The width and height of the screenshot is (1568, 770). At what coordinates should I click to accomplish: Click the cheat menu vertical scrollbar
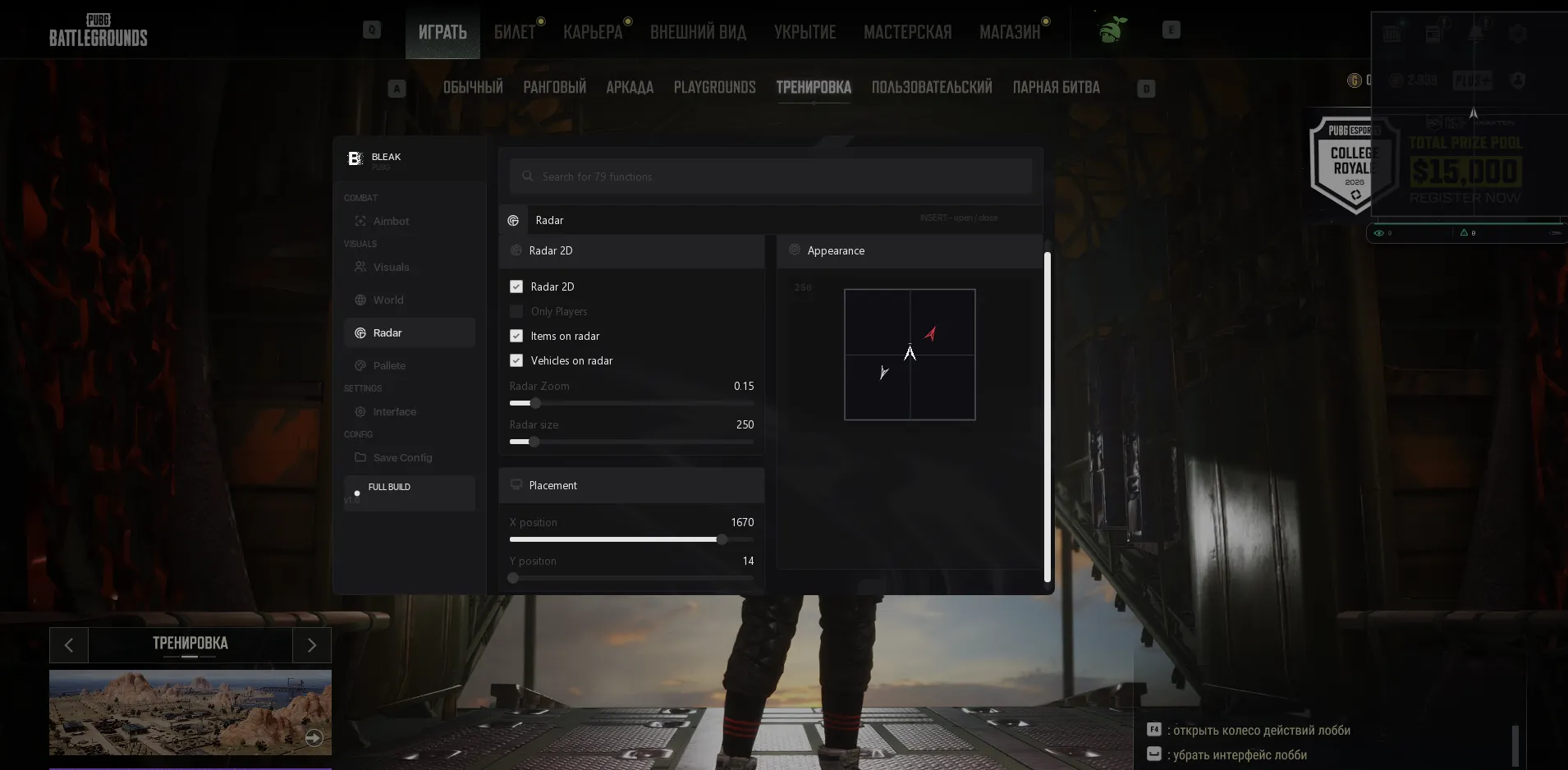point(1048,417)
